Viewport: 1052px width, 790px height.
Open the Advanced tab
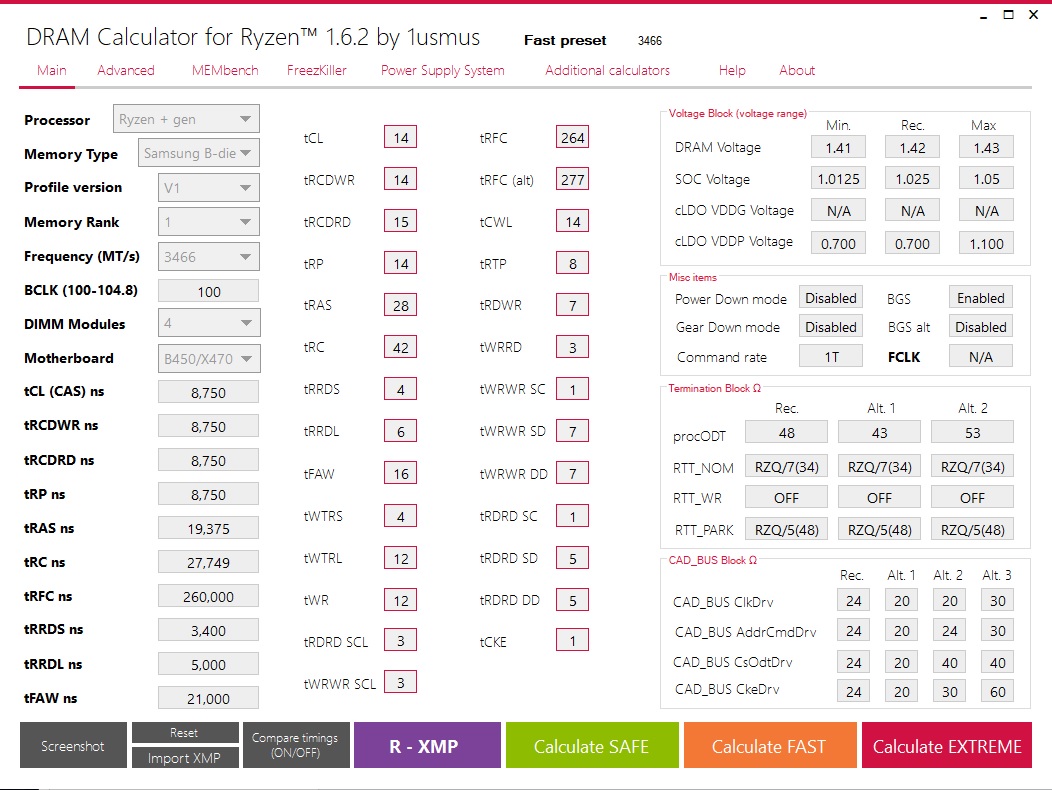pos(125,70)
